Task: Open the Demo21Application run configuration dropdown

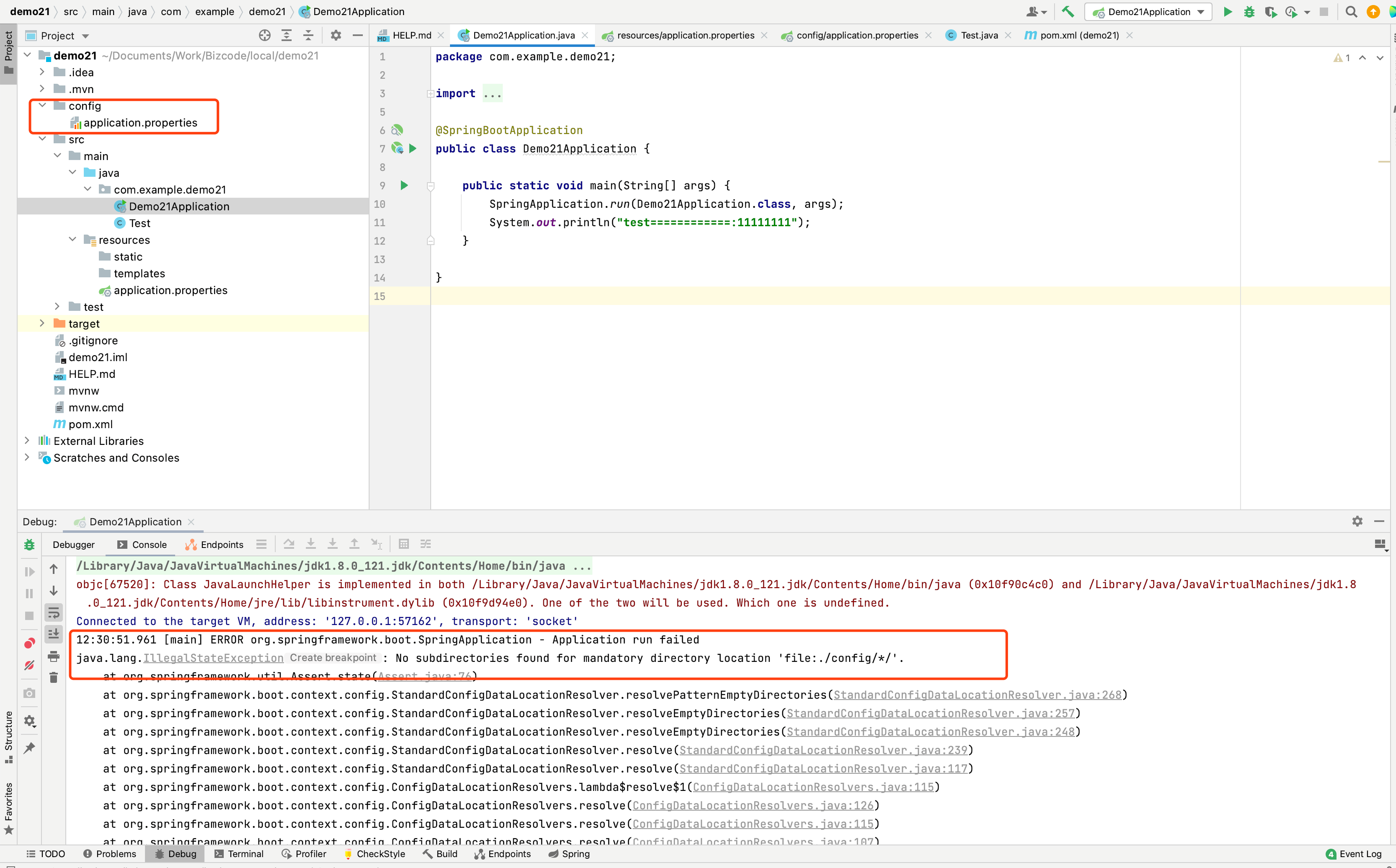Action: click(x=1148, y=11)
